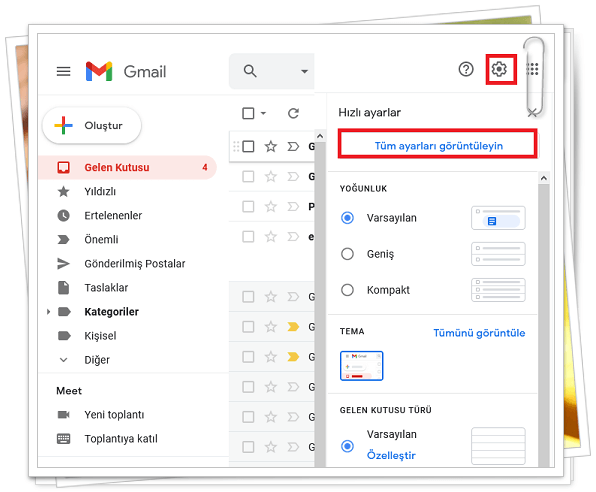The width and height of the screenshot is (596, 492).
Task: Click Toplantıya katıl
Action: tap(120, 438)
